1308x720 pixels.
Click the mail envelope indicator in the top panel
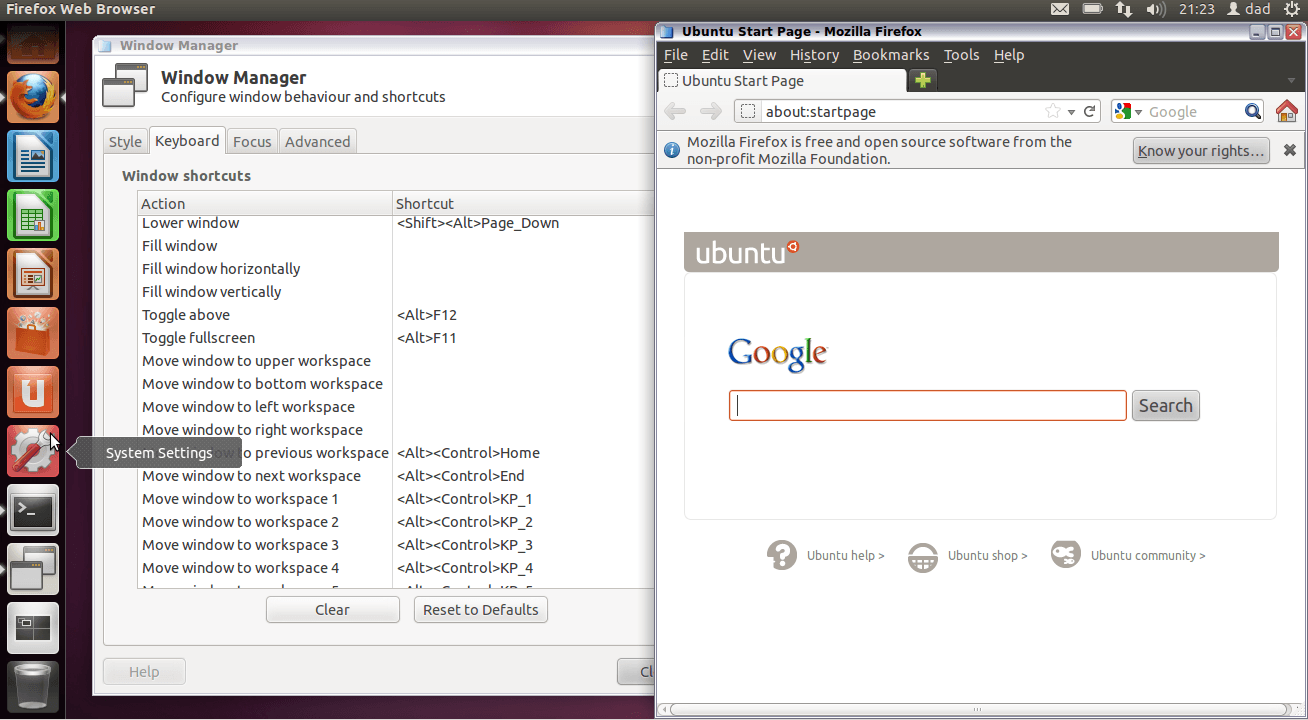[x=1061, y=9]
